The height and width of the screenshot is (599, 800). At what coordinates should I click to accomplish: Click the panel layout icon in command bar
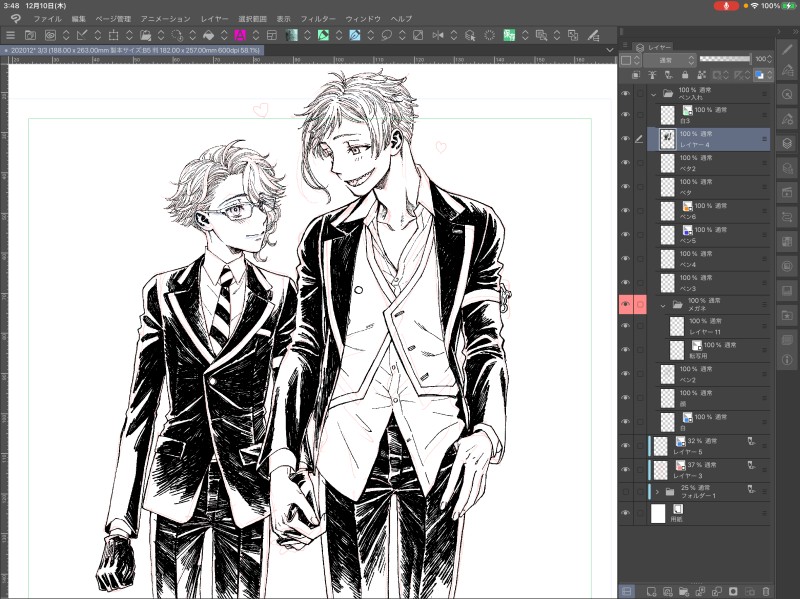[x=272, y=35]
